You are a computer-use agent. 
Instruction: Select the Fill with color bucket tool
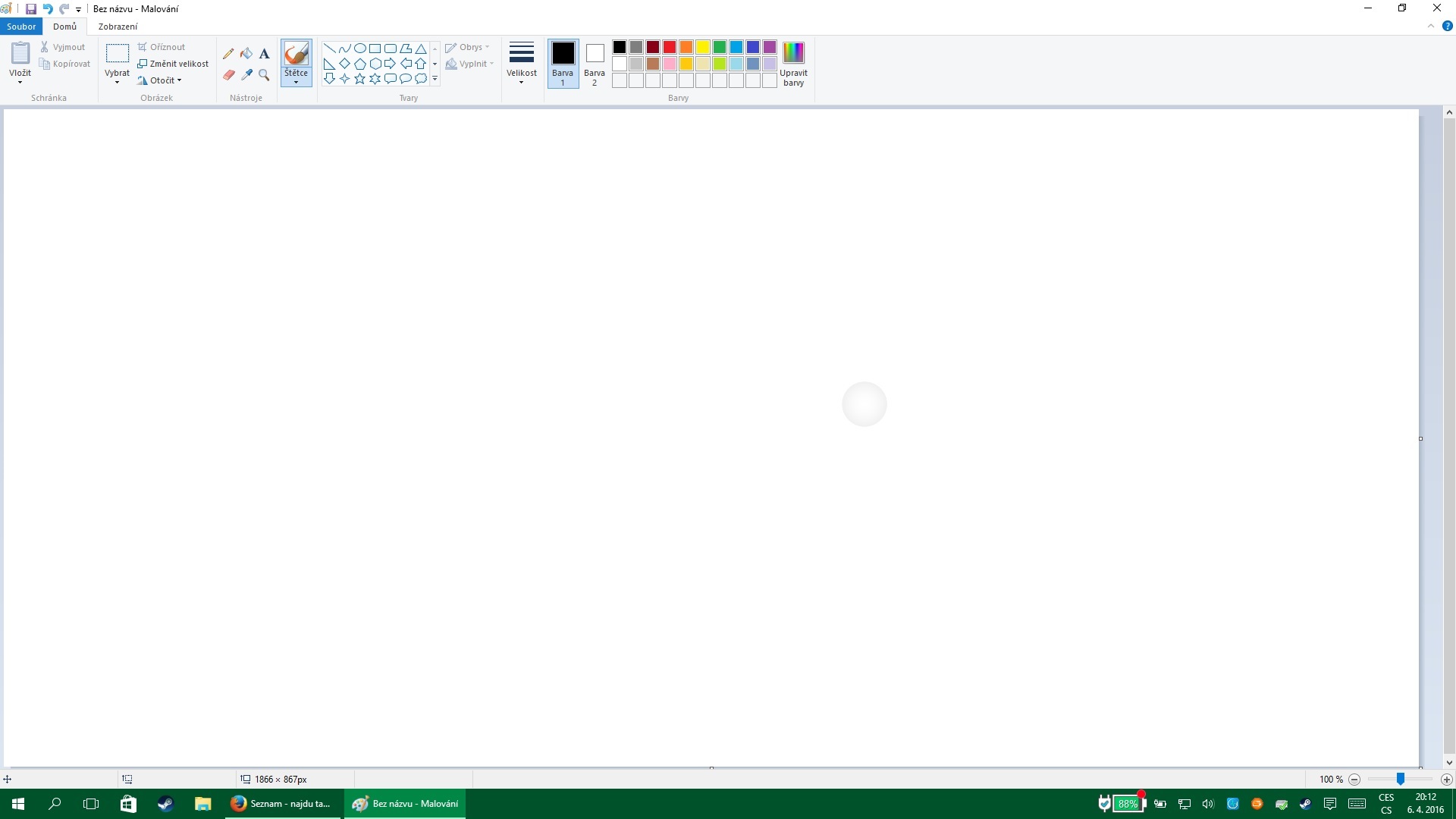tap(246, 54)
